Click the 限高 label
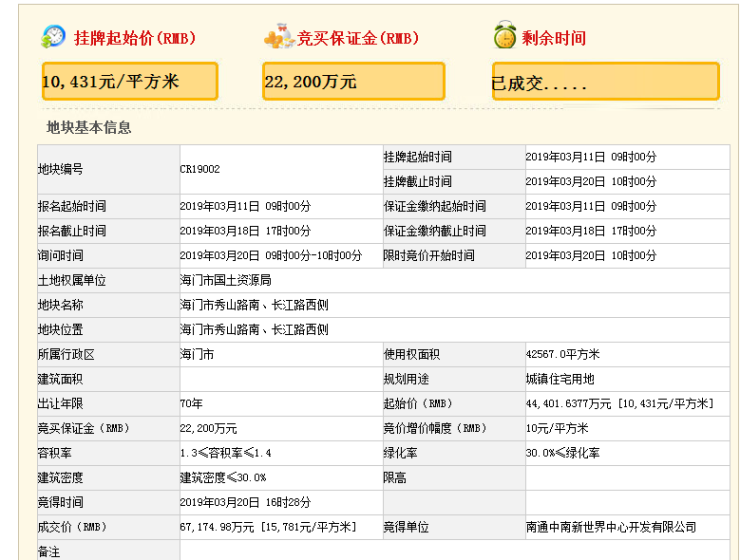This screenshot has height=560, width=740. [395, 478]
